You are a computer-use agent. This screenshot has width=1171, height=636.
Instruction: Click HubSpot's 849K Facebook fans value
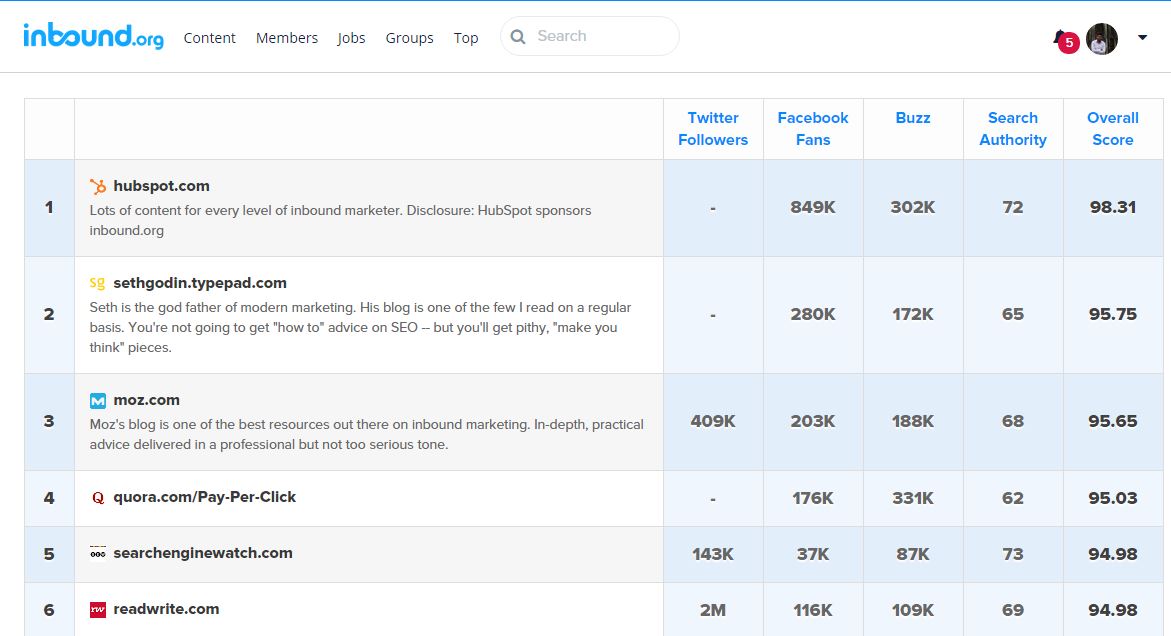click(x=813, y=208)
